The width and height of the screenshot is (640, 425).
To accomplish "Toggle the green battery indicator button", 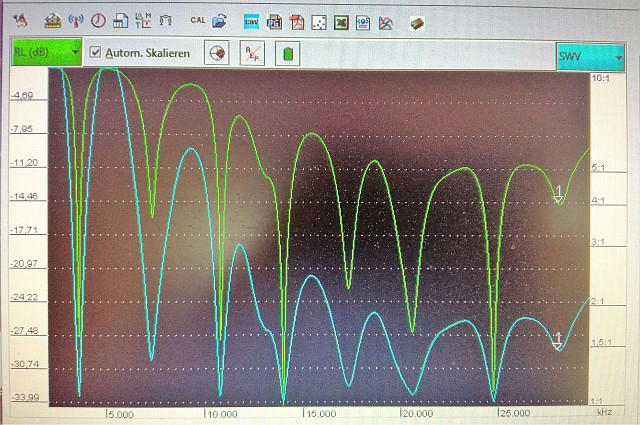I will point(288,53).
